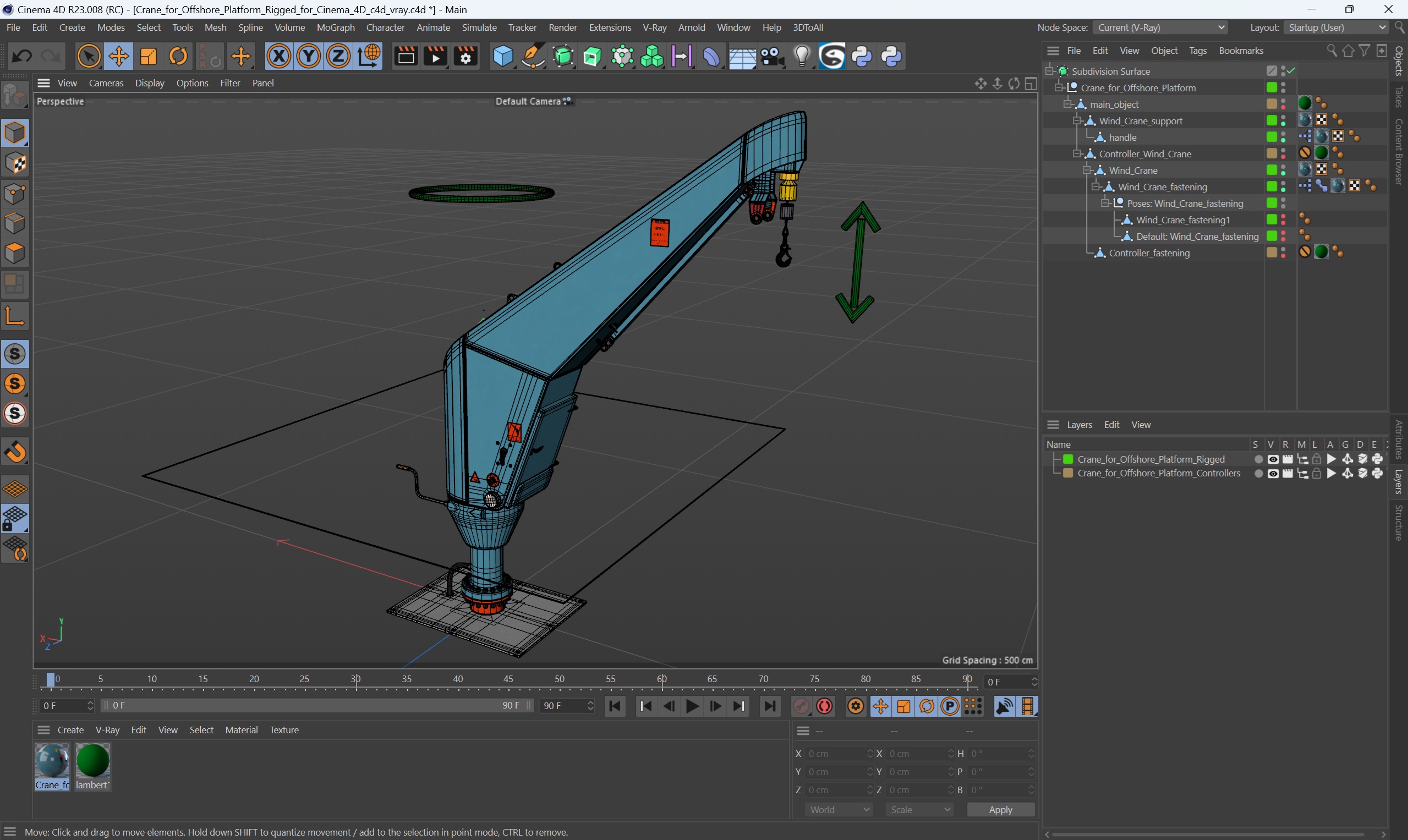Screen dimensions: 1408x840
Task: Select Texture mode checkered cube icon
Action: (15, 163)
